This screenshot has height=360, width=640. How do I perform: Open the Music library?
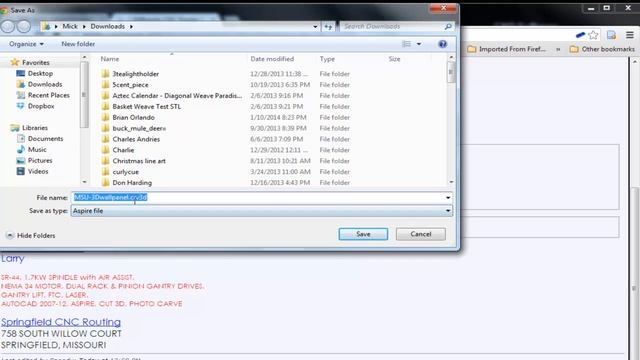(37, 150)
